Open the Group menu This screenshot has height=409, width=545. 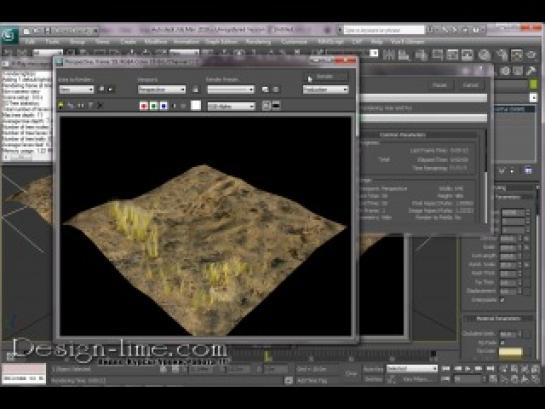(78, 42)
